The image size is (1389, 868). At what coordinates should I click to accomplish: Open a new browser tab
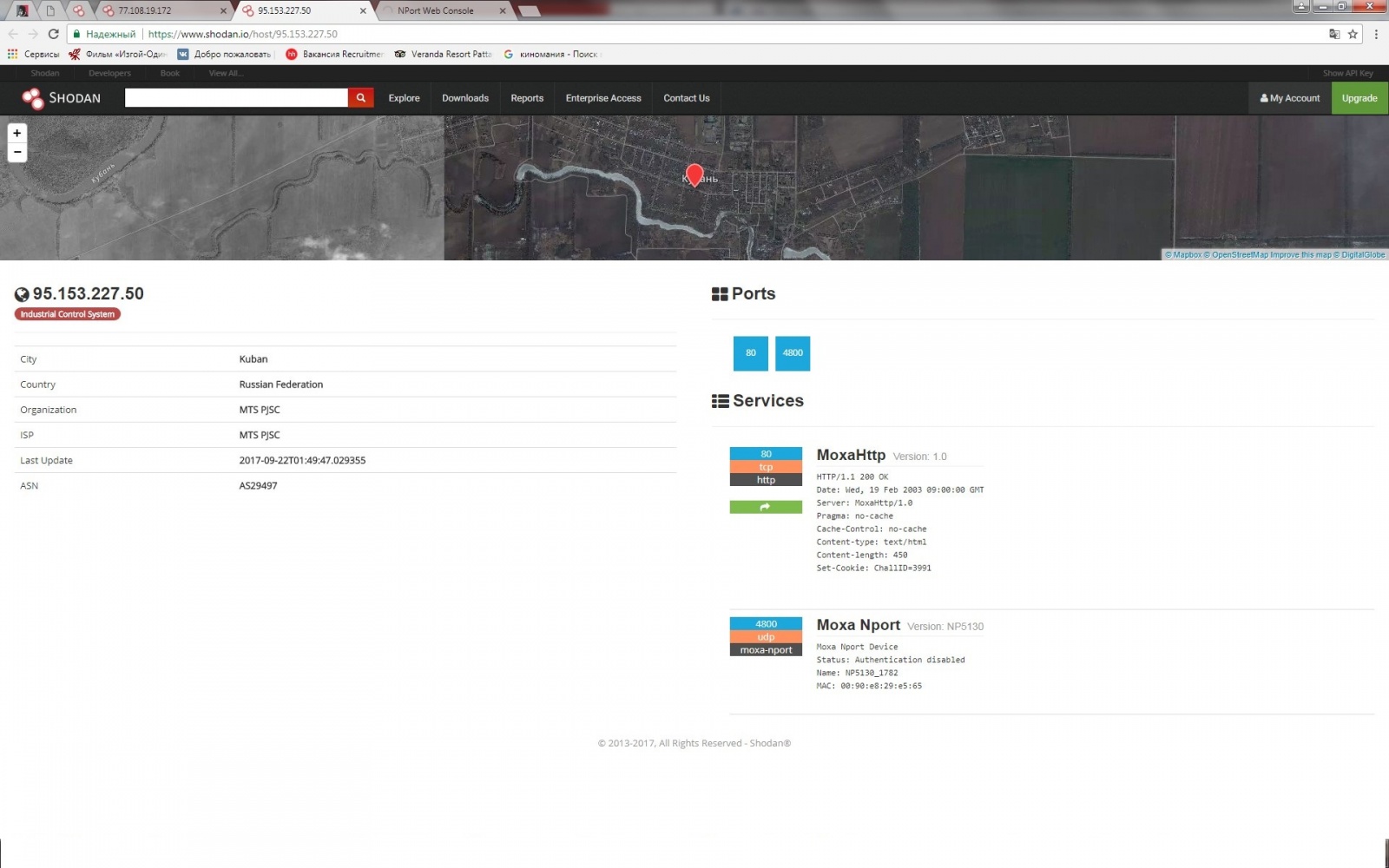click(x=529, y=11)
